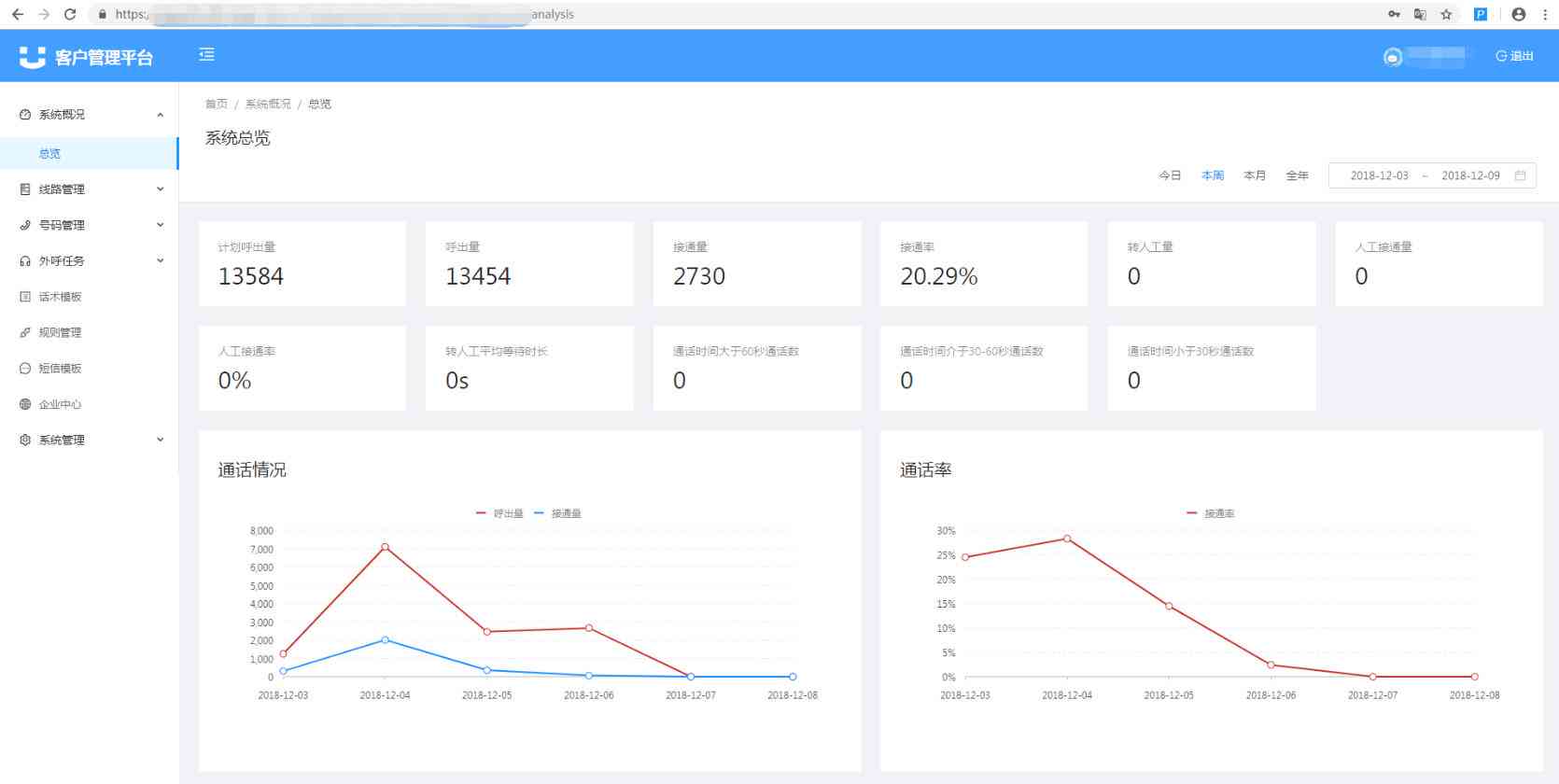This screenshot has height=784, width=1559.
Task: Click the end date field 2018-12-09
Action: 1470,175
